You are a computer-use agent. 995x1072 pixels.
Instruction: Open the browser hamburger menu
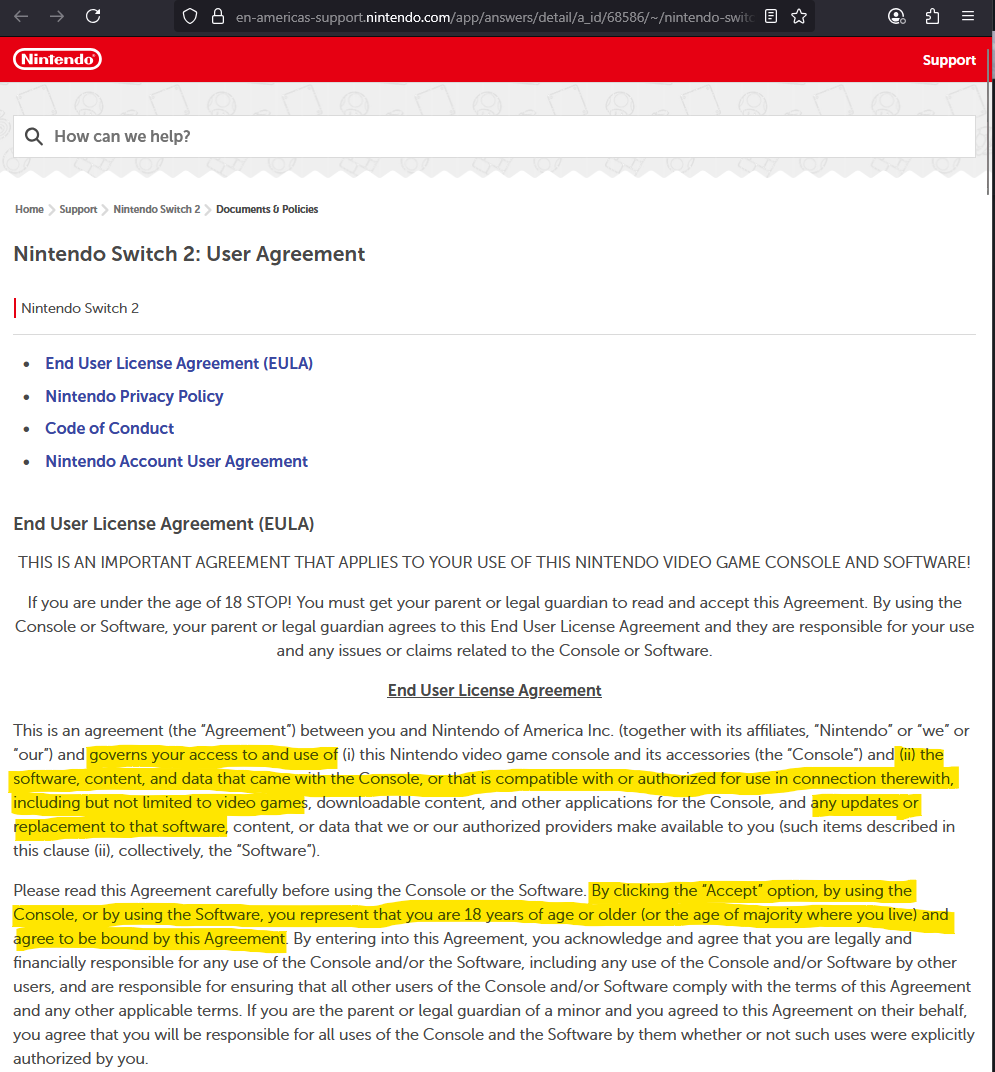coord(968,16)
